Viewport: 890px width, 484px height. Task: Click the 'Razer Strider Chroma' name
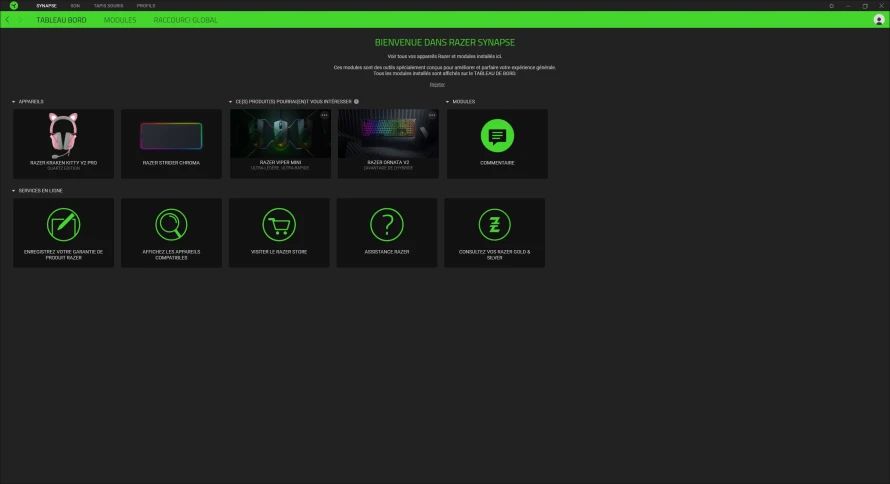pyautogui.click(x=171, y=163)
